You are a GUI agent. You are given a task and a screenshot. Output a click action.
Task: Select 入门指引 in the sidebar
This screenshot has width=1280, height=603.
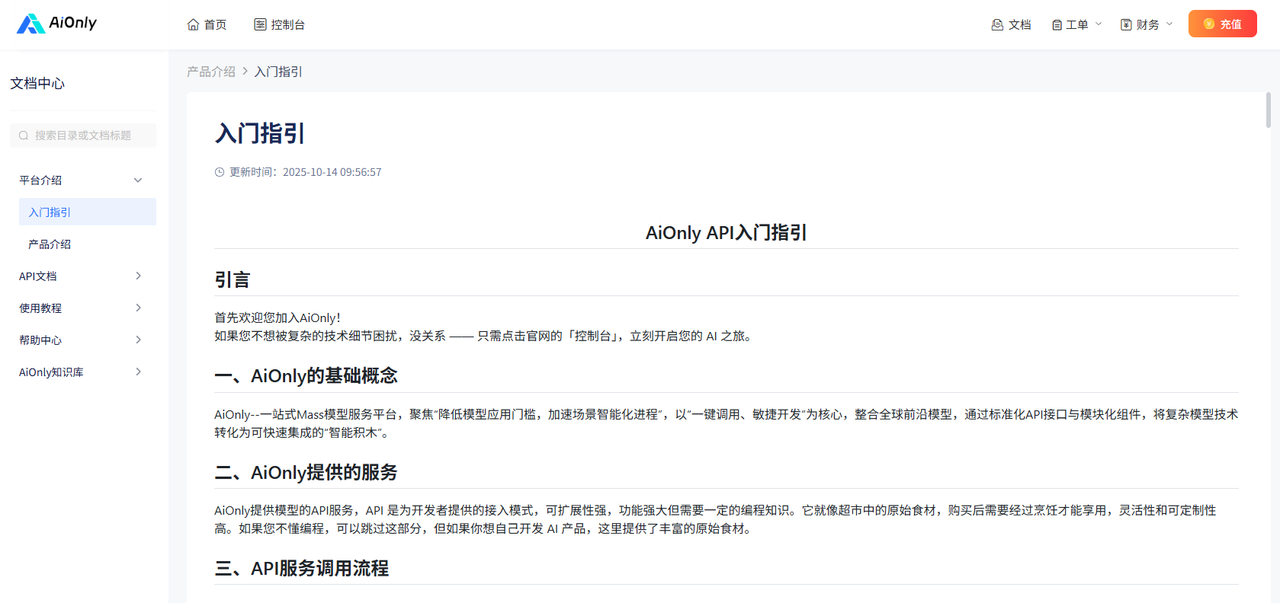point(87,212)
